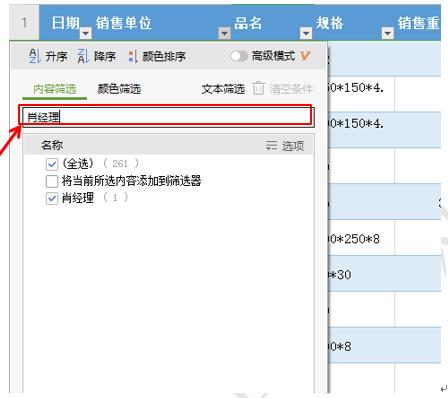Click the 销售重 column header text
The height and width of the screenshot is (398, 448).
click(418, 23)
